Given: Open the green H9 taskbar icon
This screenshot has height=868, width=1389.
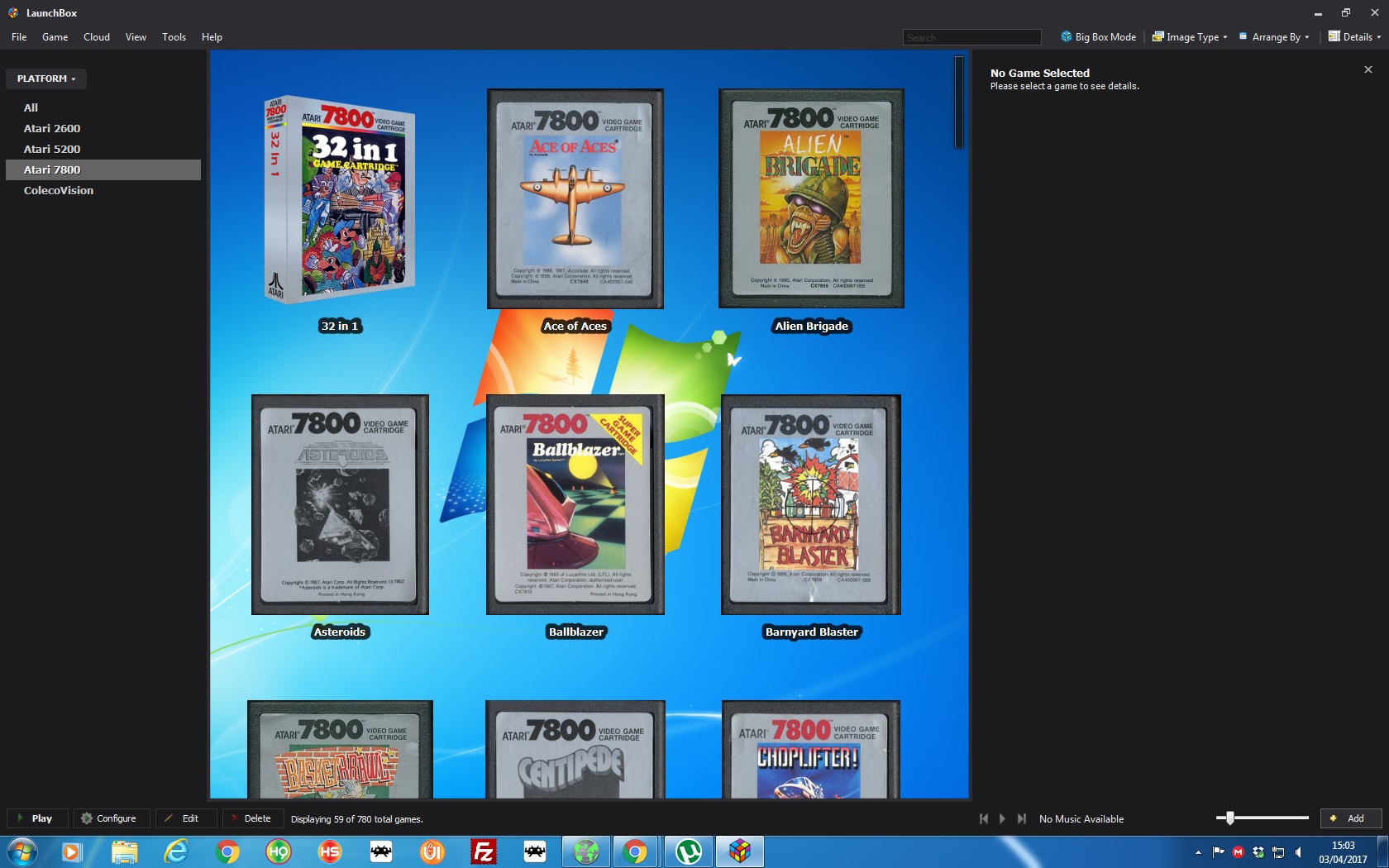Looking at the screenshot, I should (279, 851).
